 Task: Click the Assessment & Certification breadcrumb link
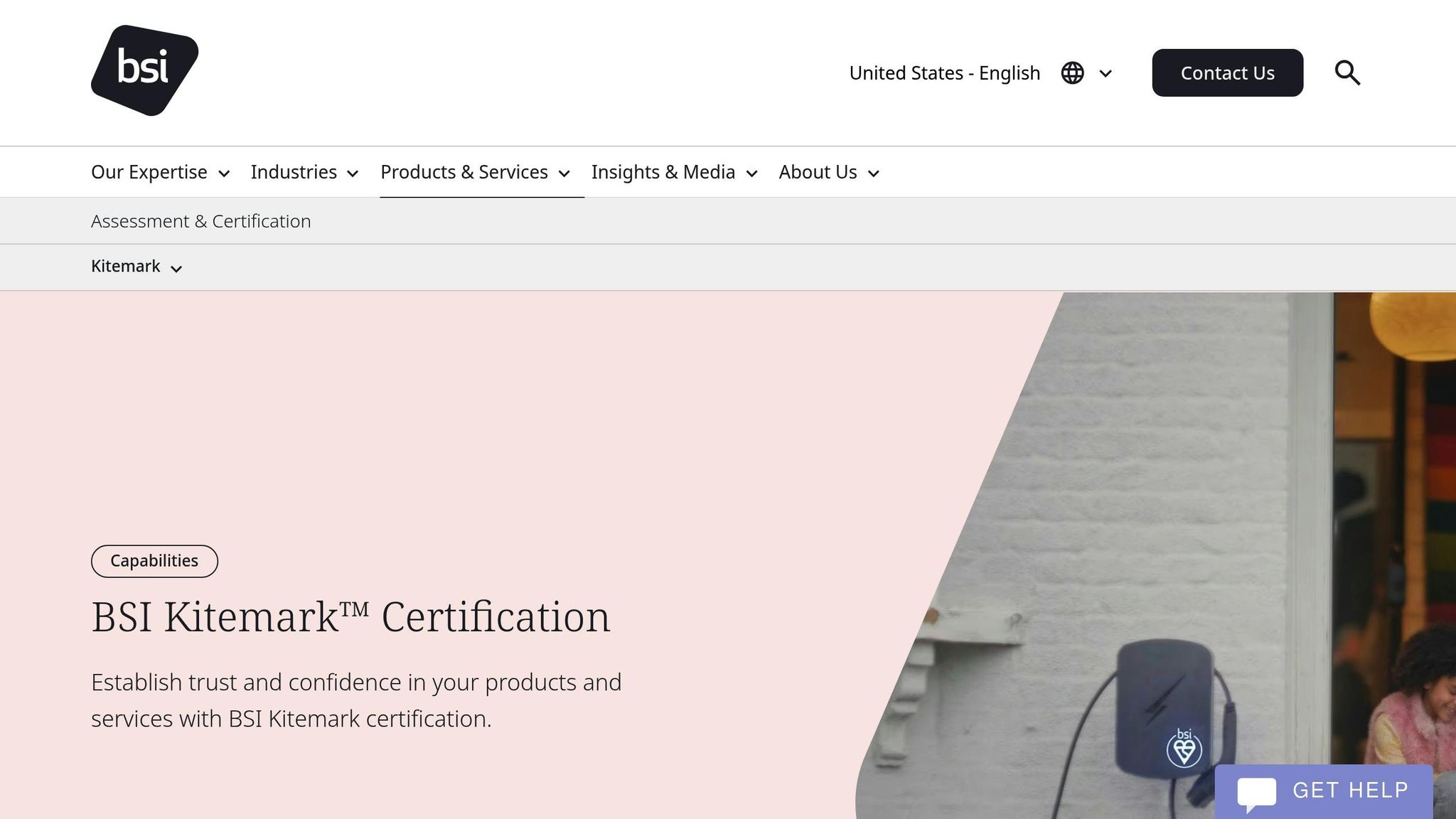[201, 221]
